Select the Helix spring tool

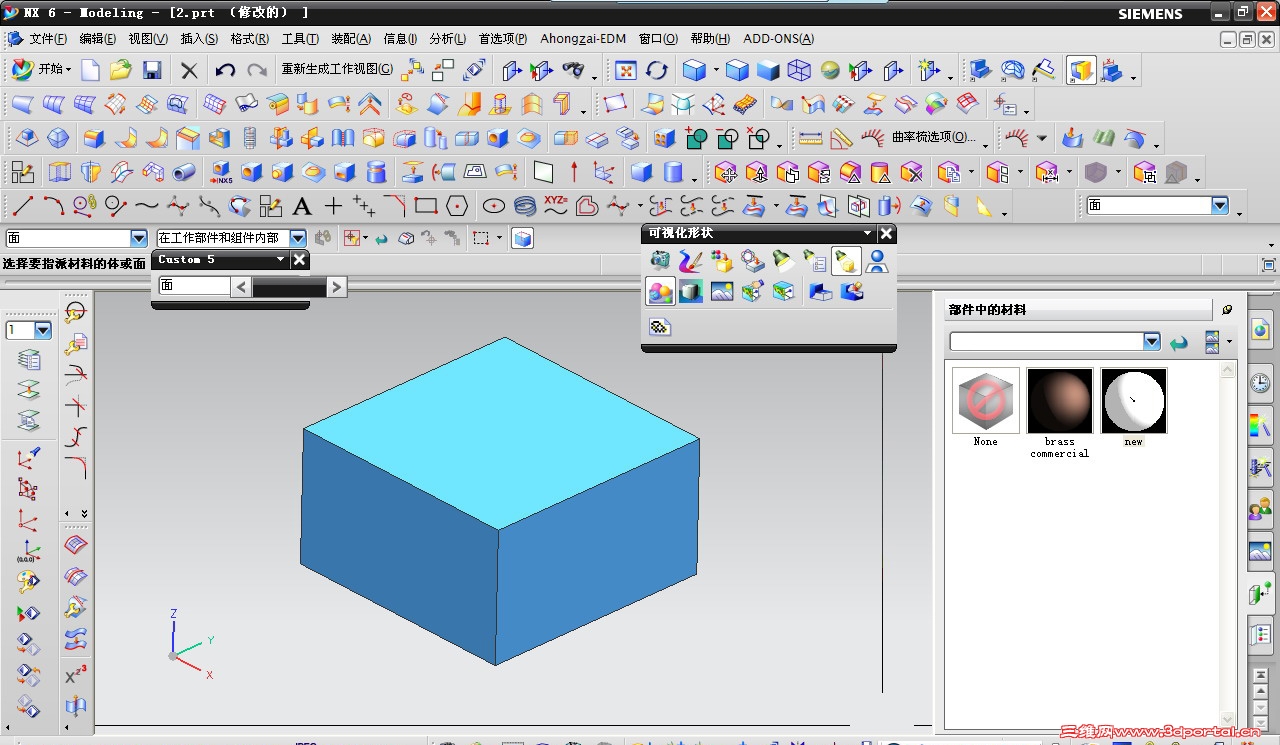pyautogui.click(x=525, y=206)
